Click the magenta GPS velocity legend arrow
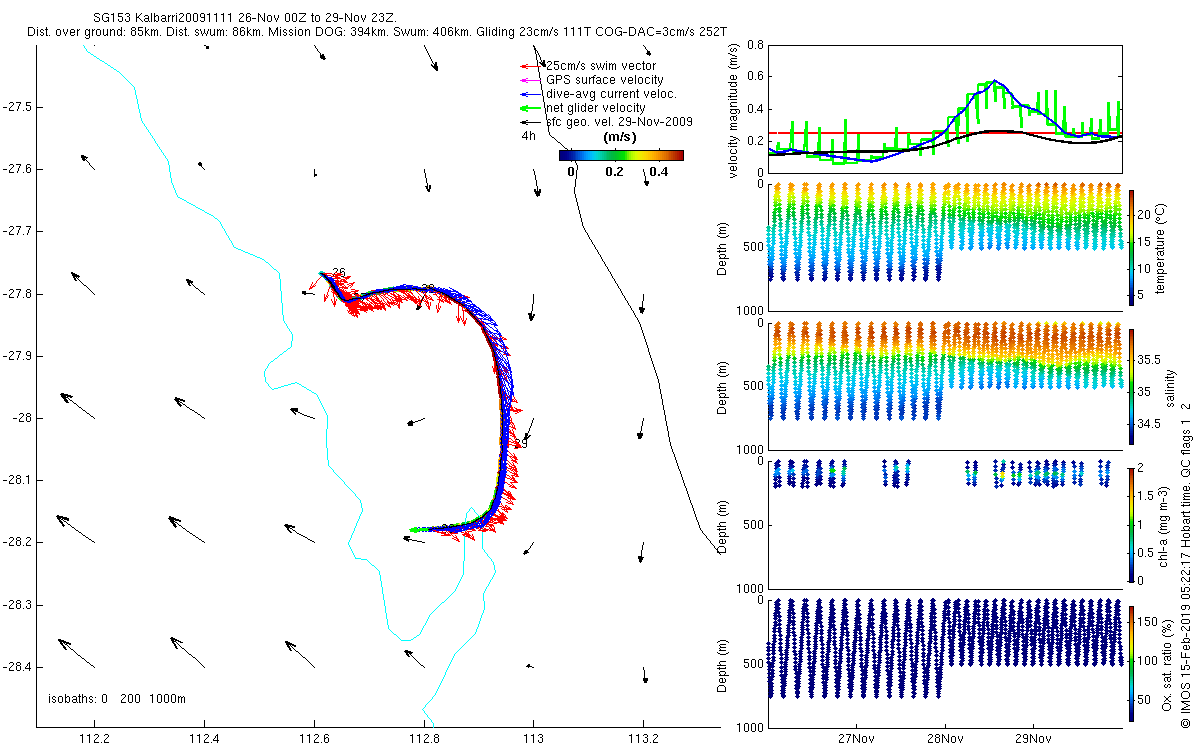The image size is (1200, 750). (x=530, y=80)
